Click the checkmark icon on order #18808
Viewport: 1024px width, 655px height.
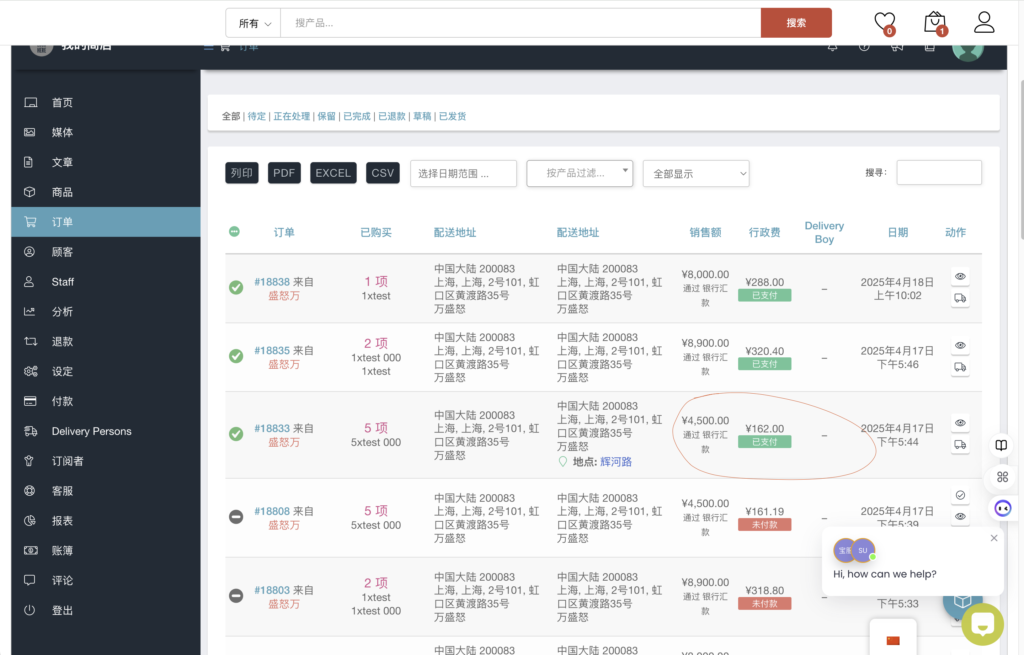pos(960,495)
